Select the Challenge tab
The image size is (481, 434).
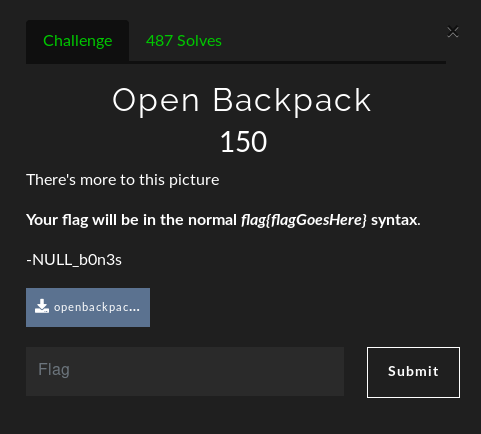[x=77, y=41]
